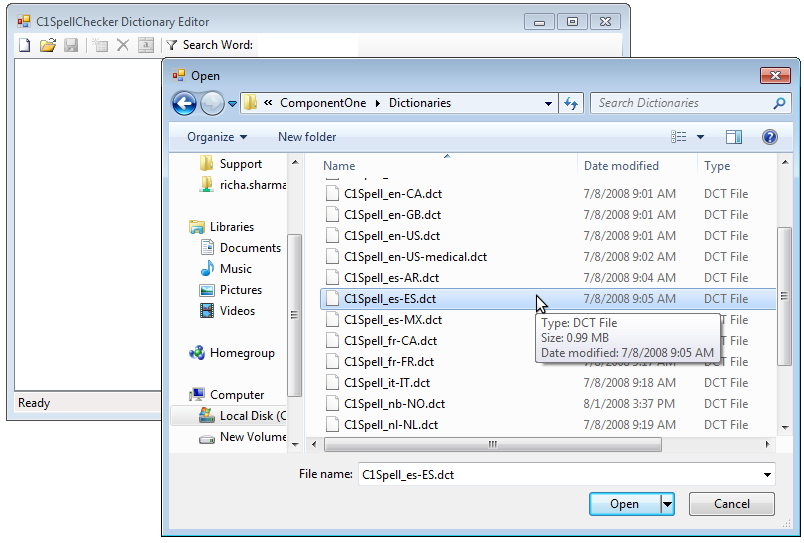Click the greyed Forward arrow button
Image resolution: width=804 pixels, height=543 pixels.
[212, 104]
